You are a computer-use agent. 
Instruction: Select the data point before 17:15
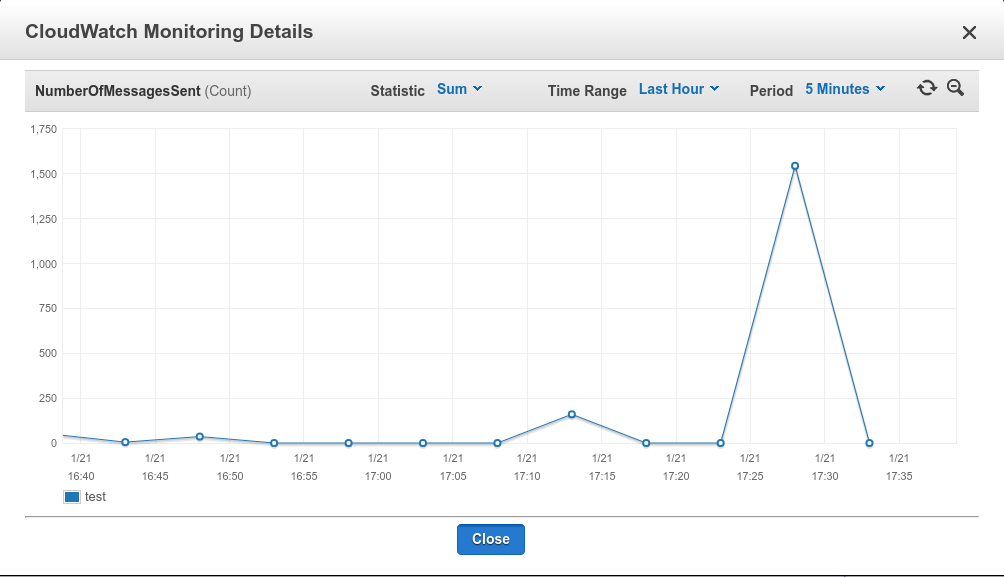tap(572, 414)
